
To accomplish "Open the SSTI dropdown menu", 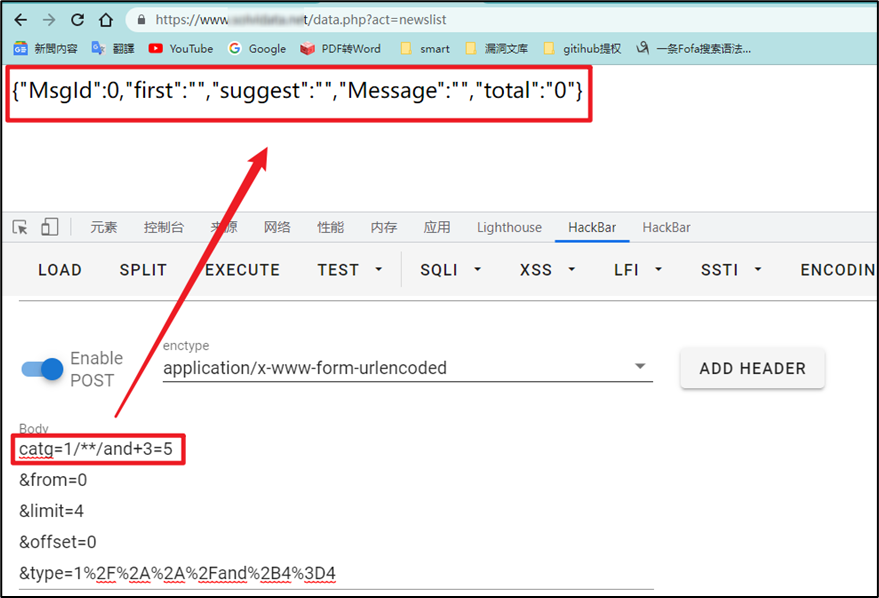I will [x=731, y=270].
